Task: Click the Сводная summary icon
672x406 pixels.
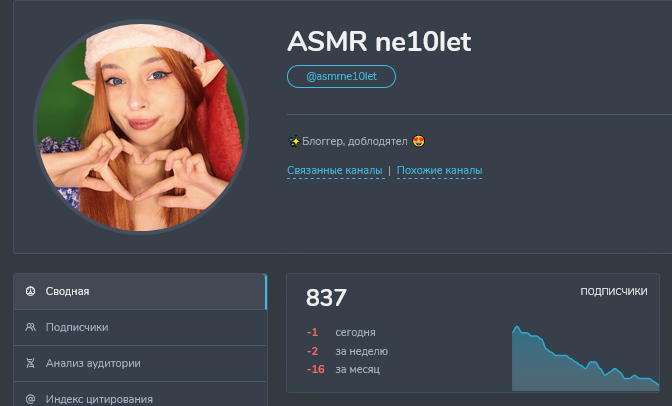Action: [x=30, y=292]
